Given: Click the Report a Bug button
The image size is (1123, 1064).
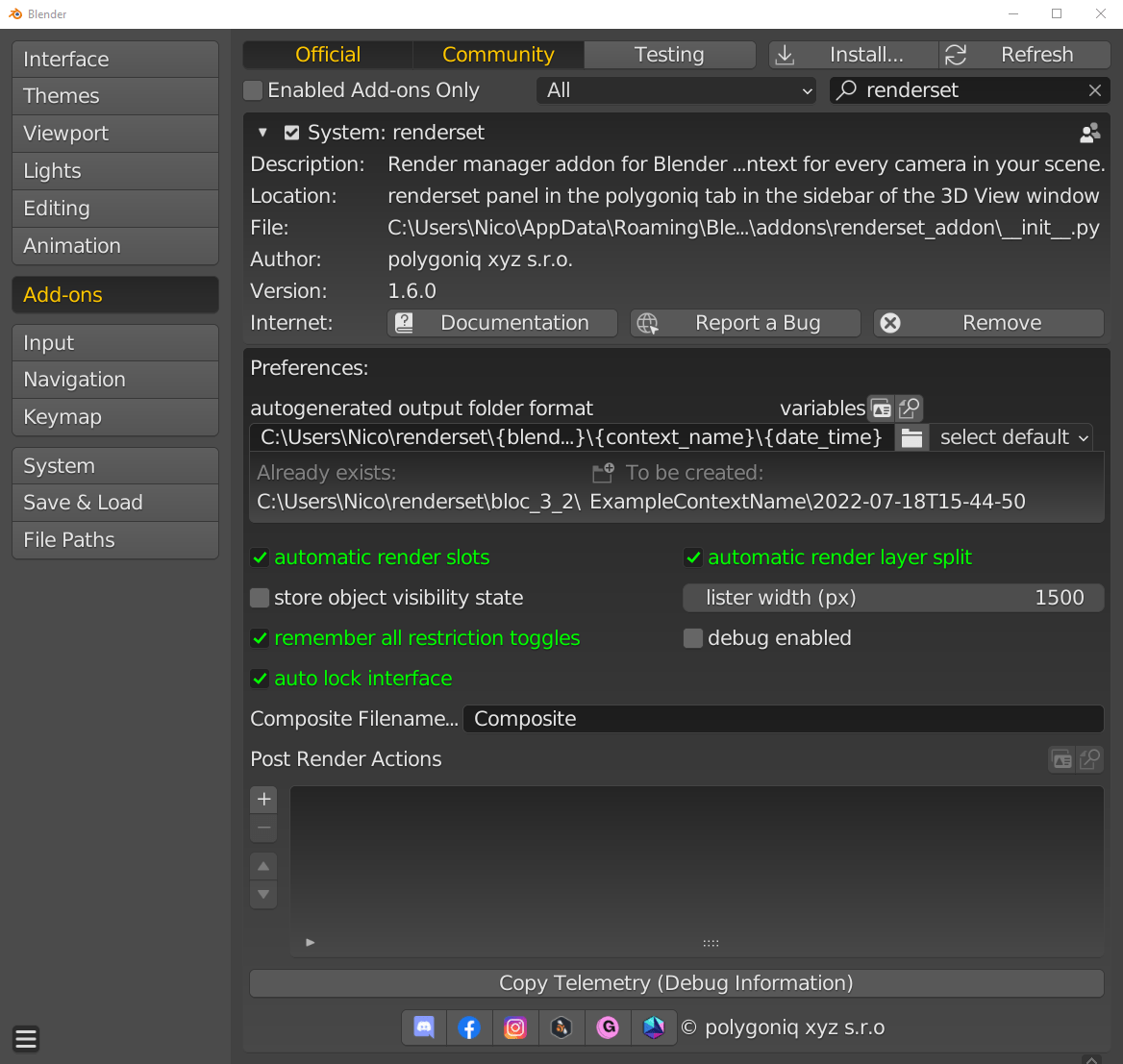Looking at the screenshot, I should [745, 323].
